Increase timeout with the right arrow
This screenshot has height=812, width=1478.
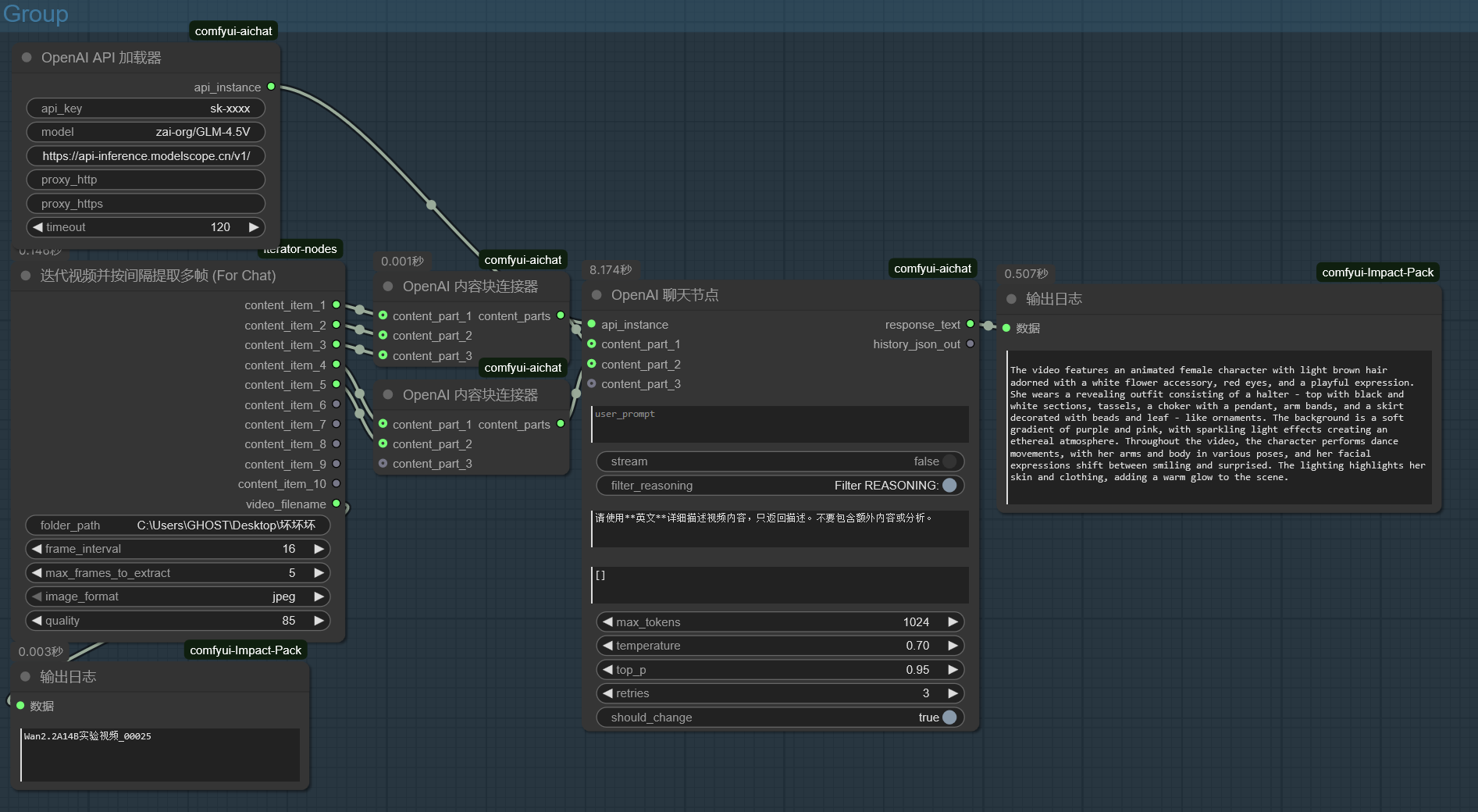[254, 227]
